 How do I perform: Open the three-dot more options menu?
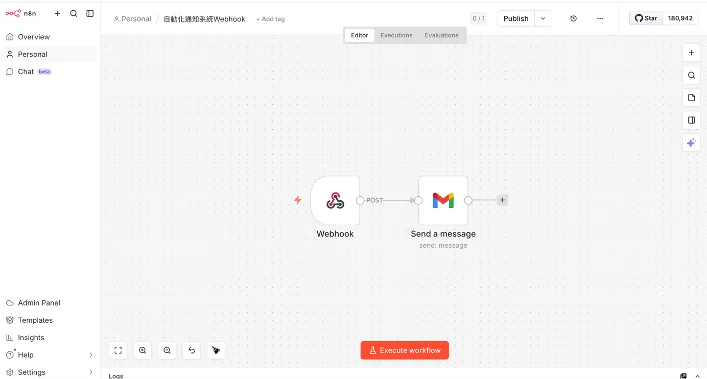click(600, 18)
